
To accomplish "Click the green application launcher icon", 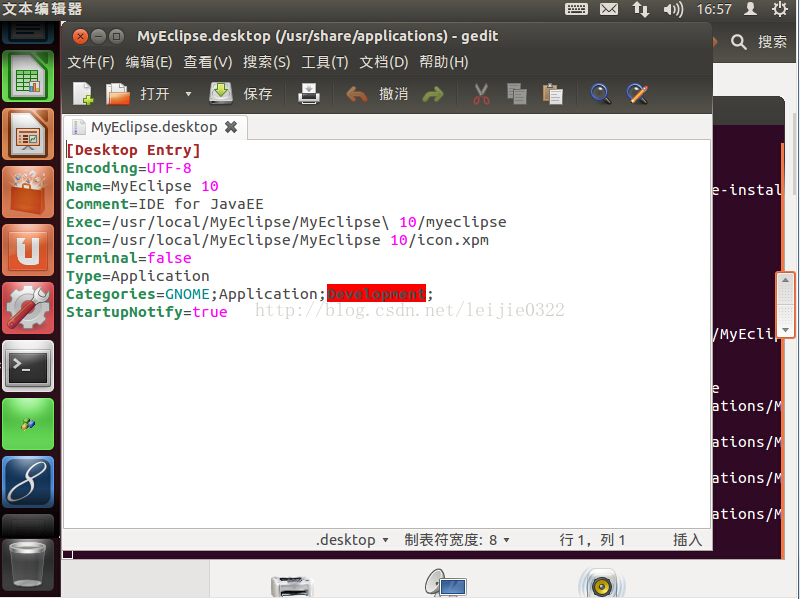I will (x=28, y=424).
